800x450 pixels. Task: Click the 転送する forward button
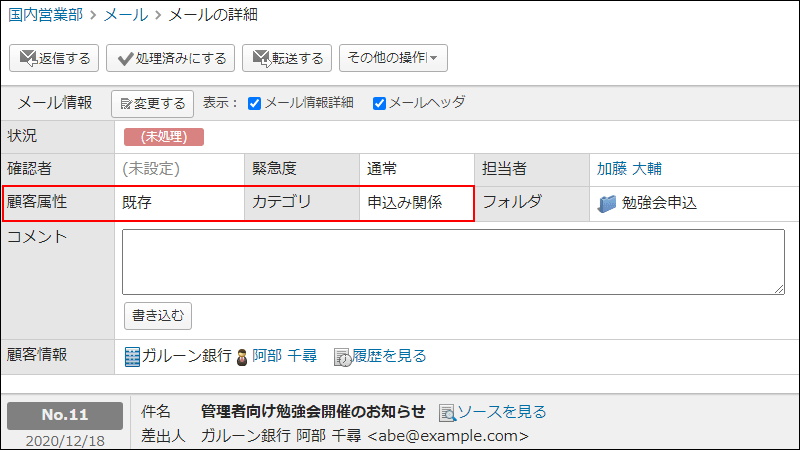point(287,58)
